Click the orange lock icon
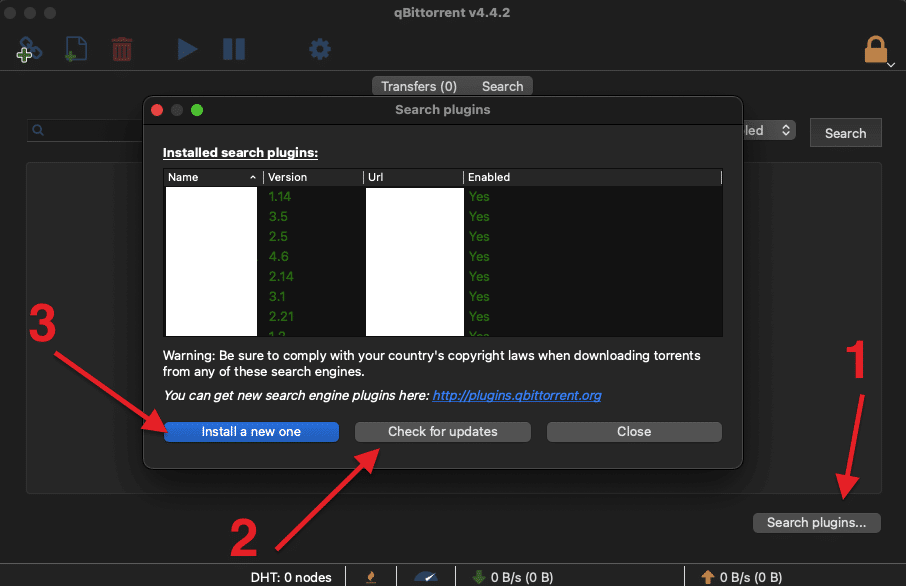This screenshot has width=906, height=586. [876, 50]
